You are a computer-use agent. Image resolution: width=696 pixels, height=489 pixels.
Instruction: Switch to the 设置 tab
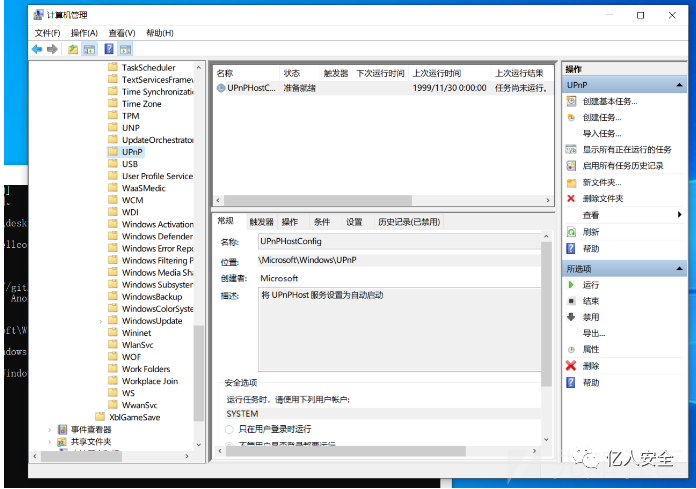(x=354, y=222)
